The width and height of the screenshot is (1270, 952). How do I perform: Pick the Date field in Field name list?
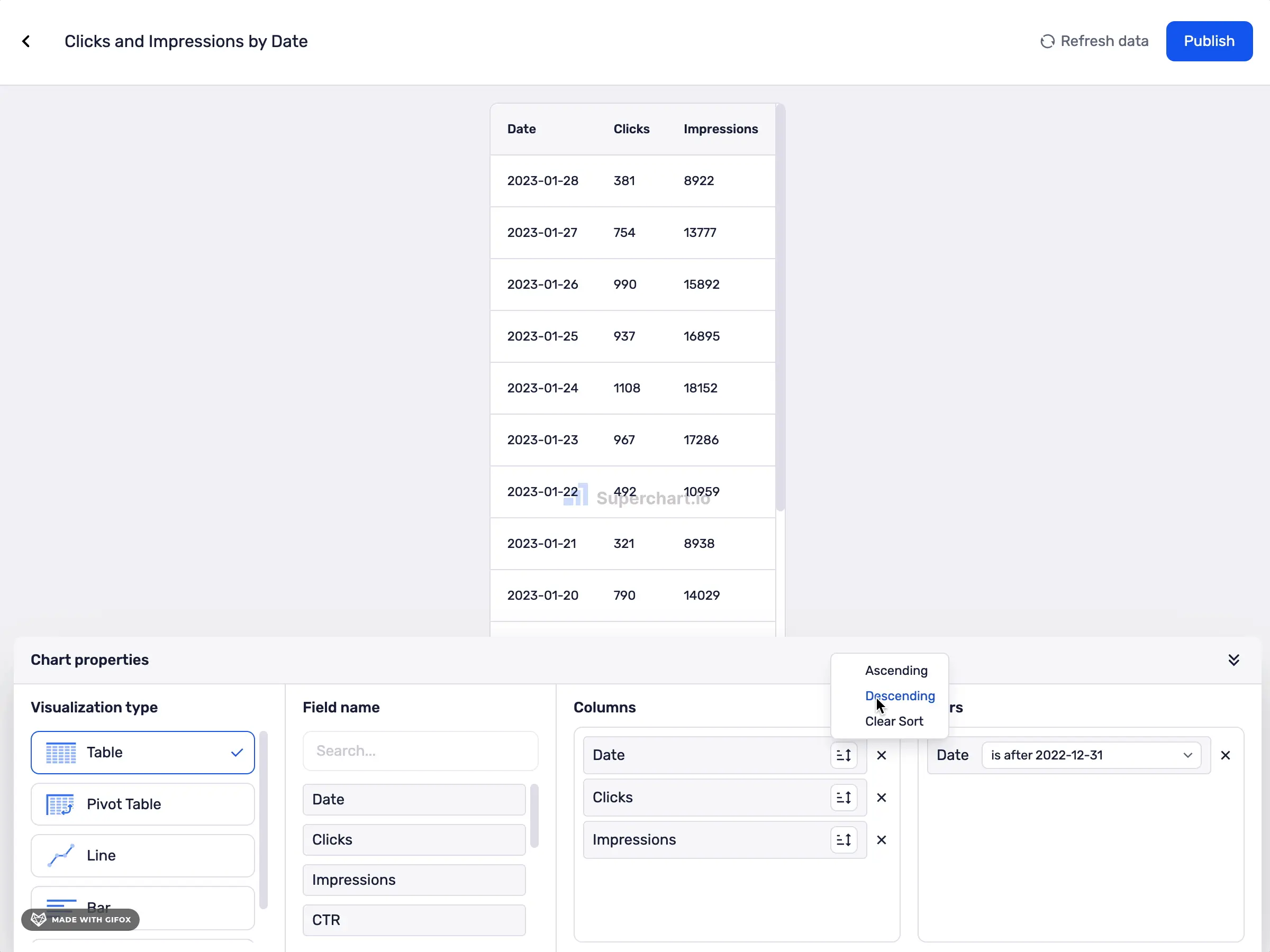pyautogui.click(x=414, y=800)
